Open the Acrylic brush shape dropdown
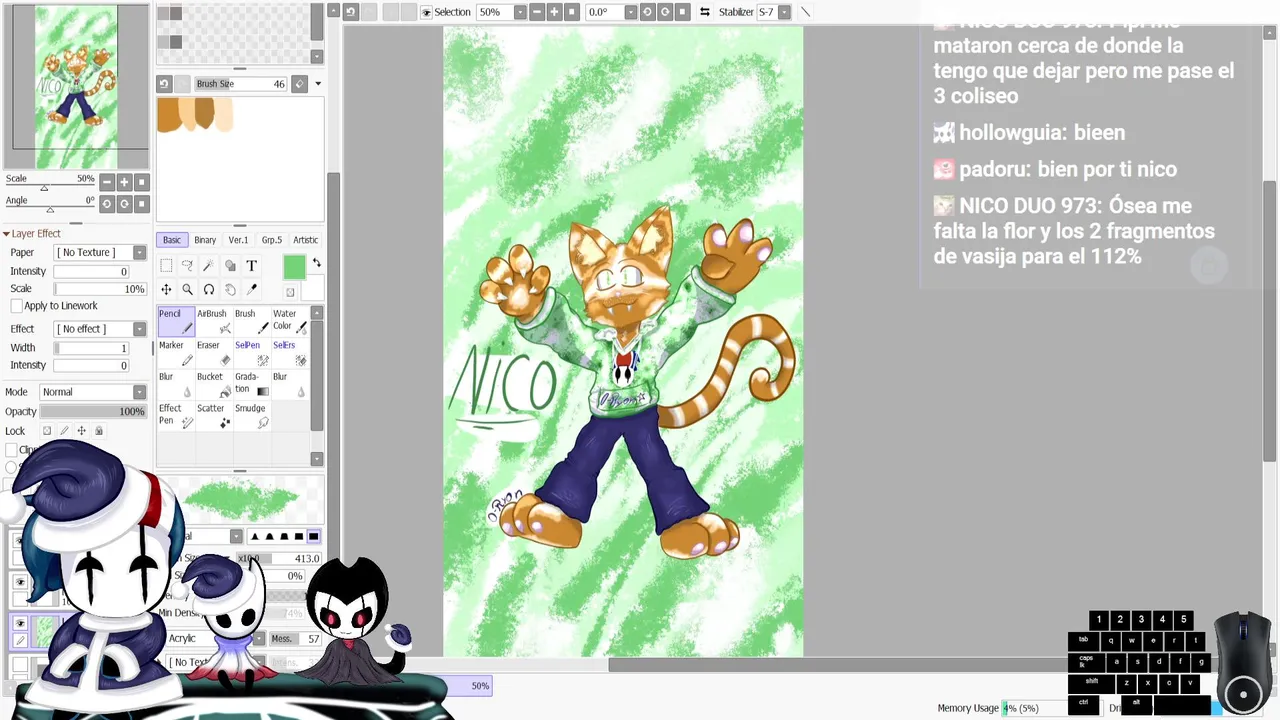1280x720 pixels. (x=258, y=638)
